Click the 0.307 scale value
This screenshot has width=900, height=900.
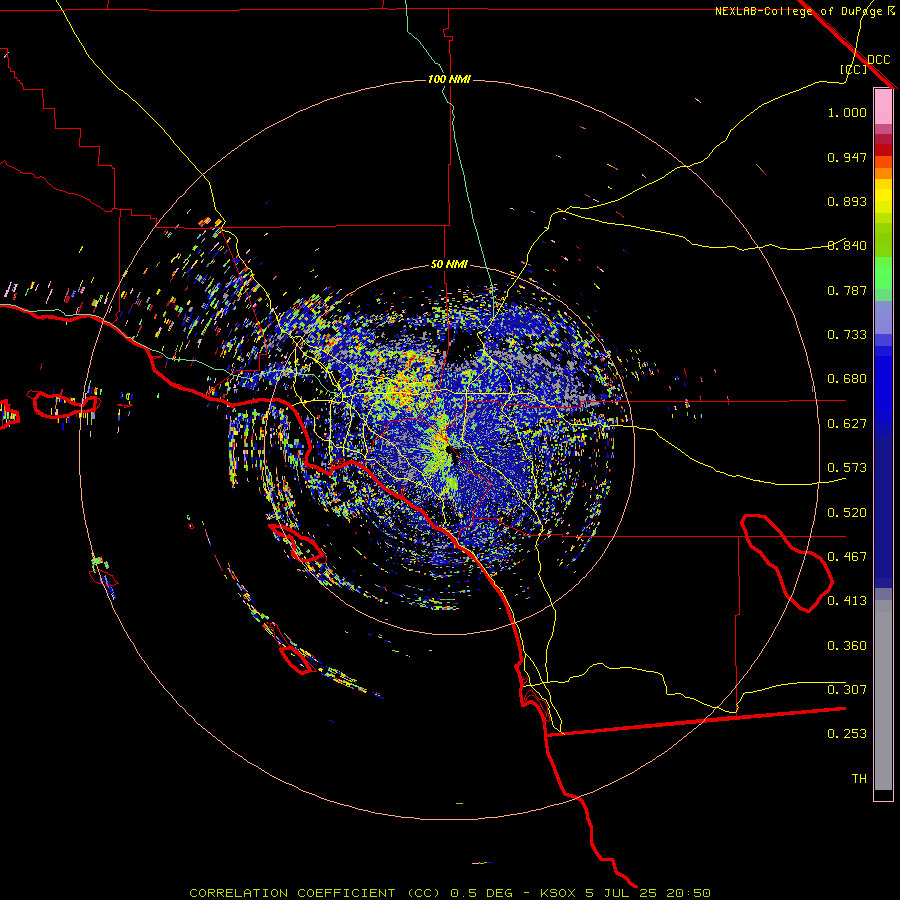coord(847,690)
